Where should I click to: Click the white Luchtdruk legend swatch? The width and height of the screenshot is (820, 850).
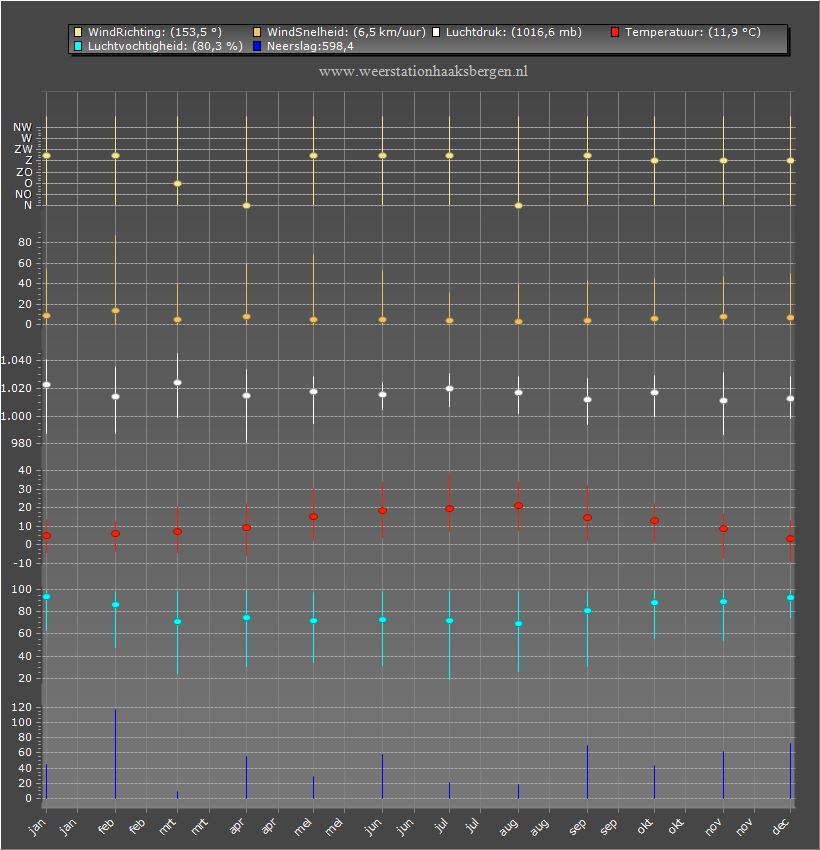(x=436, y=33)
